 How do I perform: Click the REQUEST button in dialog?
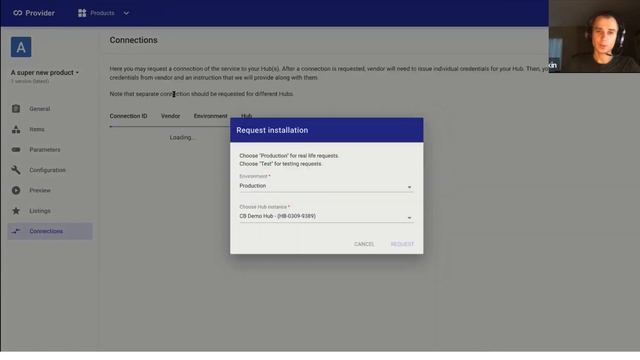point(402,244)
